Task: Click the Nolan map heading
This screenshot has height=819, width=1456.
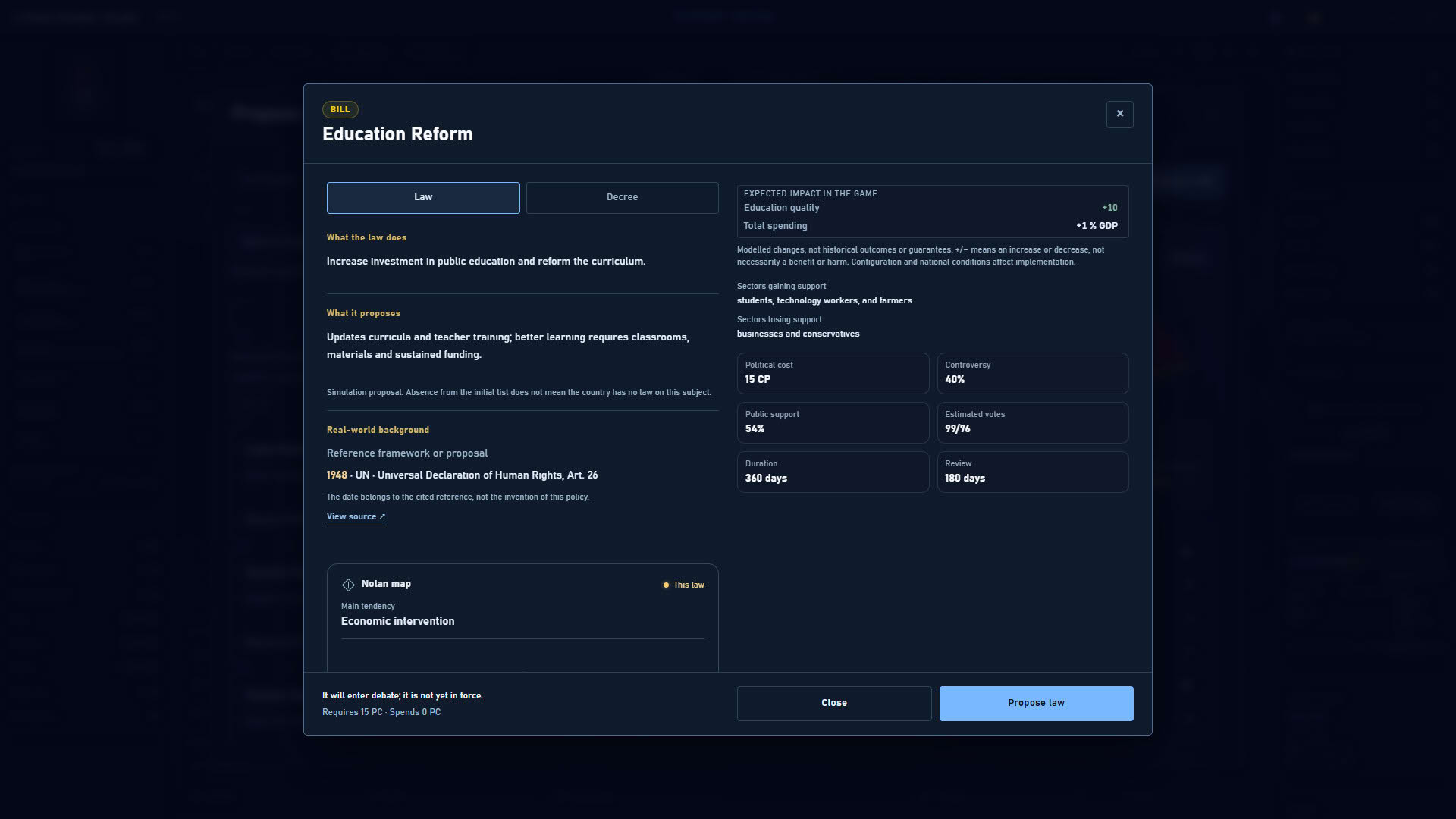Action: [386, 584]
